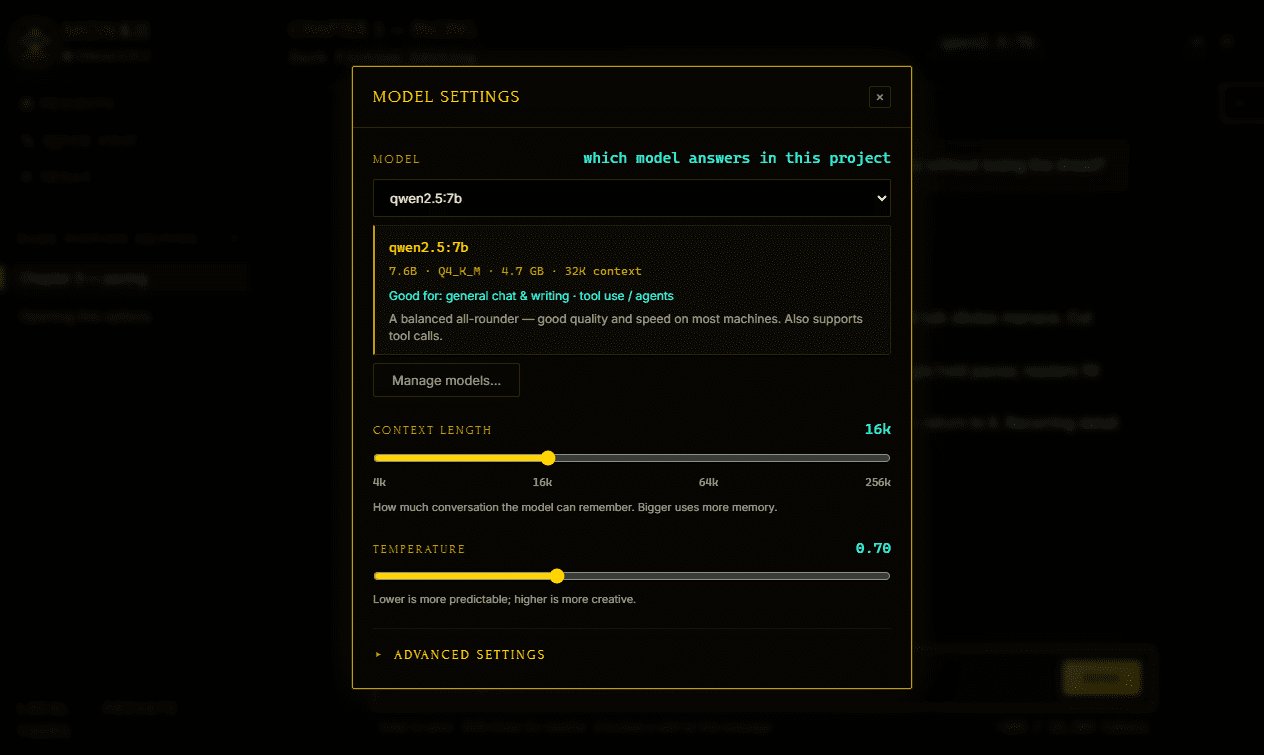Click the qwen2.5:7b heading in the info card

(x=429, y=247)
